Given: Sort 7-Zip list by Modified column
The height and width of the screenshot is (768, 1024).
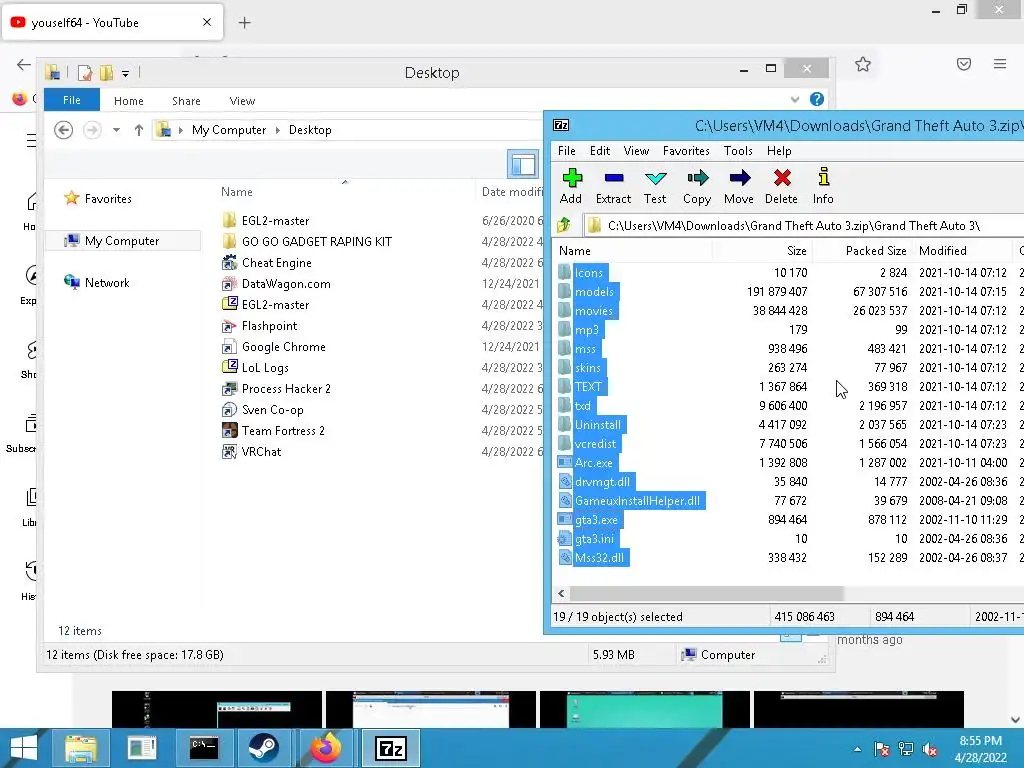Looking at the screenshot, I should pos(963,251).
